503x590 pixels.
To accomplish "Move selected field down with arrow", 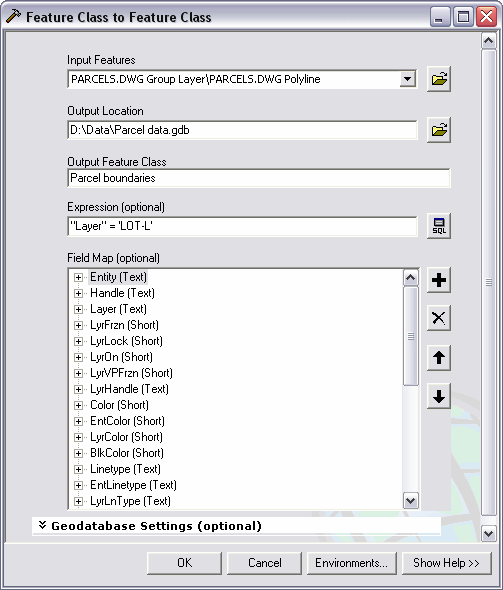I will click(439, 396).
